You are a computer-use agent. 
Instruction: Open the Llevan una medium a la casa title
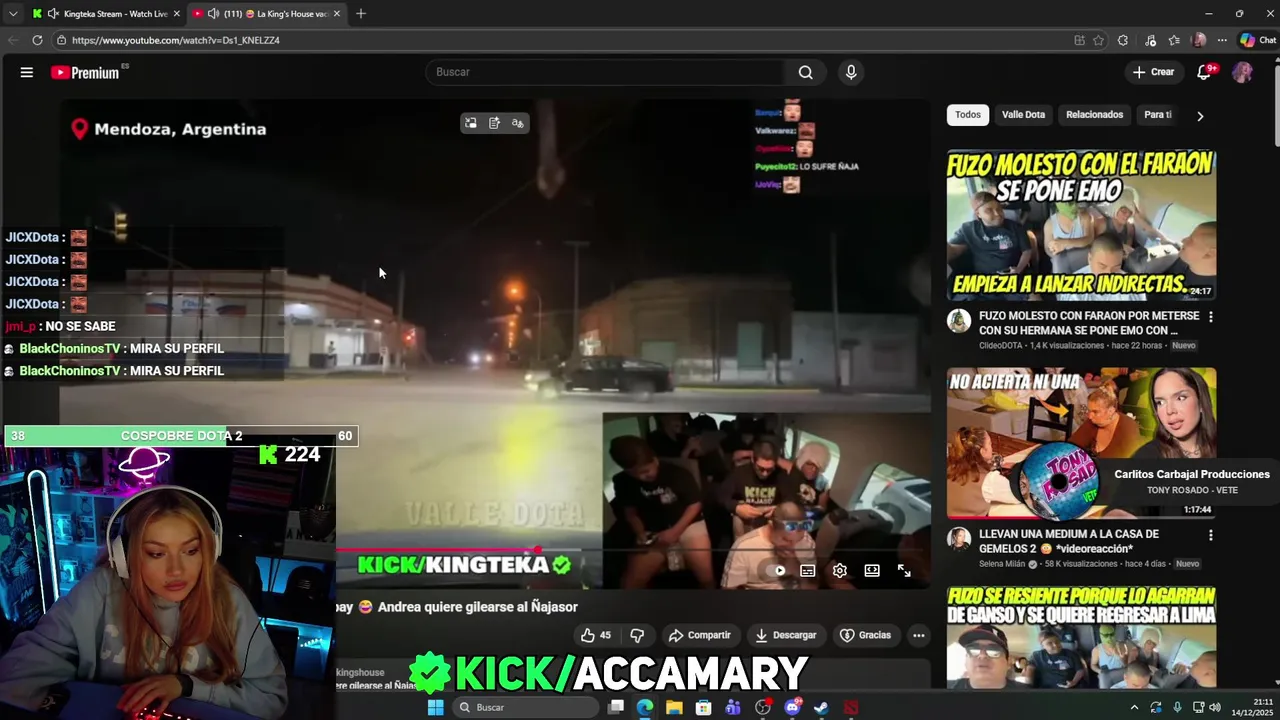(1069, 541)
